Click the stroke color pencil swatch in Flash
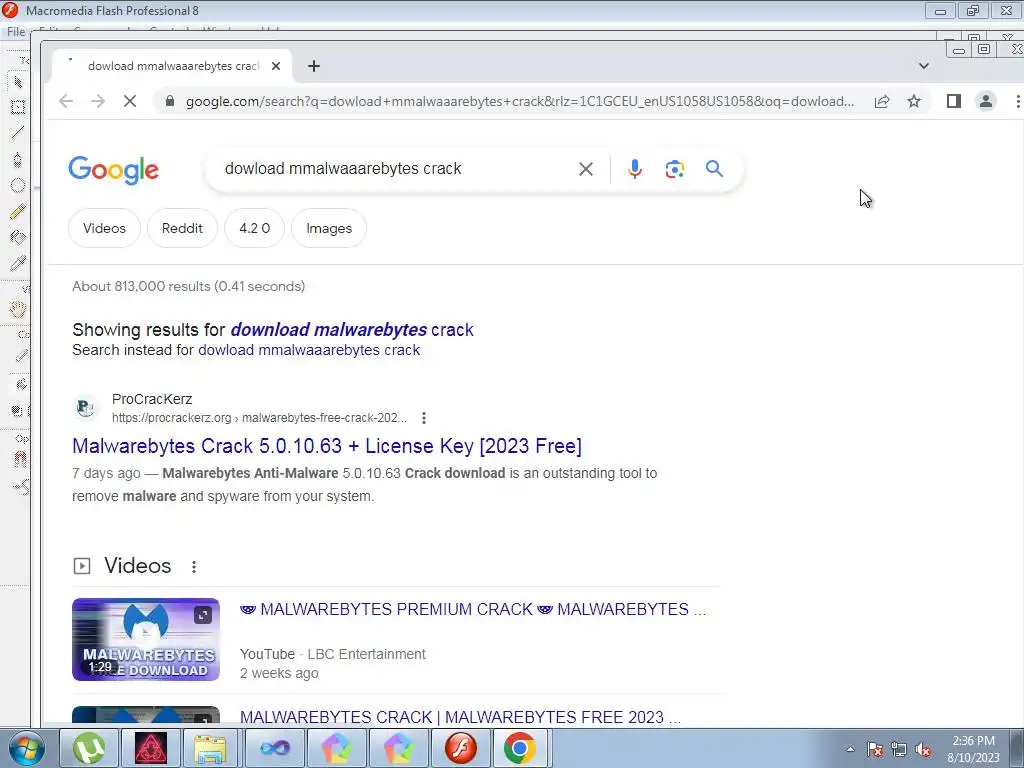The image size is (1024, 768). coord(21,356)
